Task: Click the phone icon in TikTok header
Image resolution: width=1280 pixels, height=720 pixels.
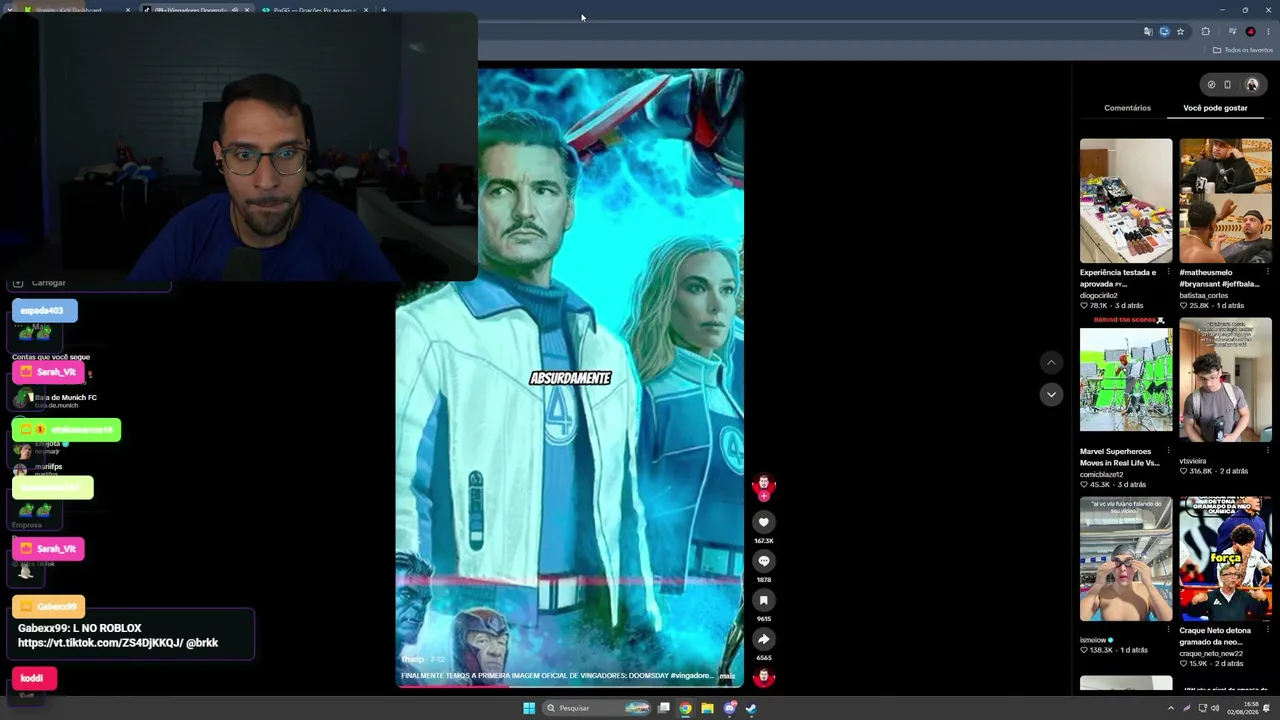Action: pos(1228,84)
